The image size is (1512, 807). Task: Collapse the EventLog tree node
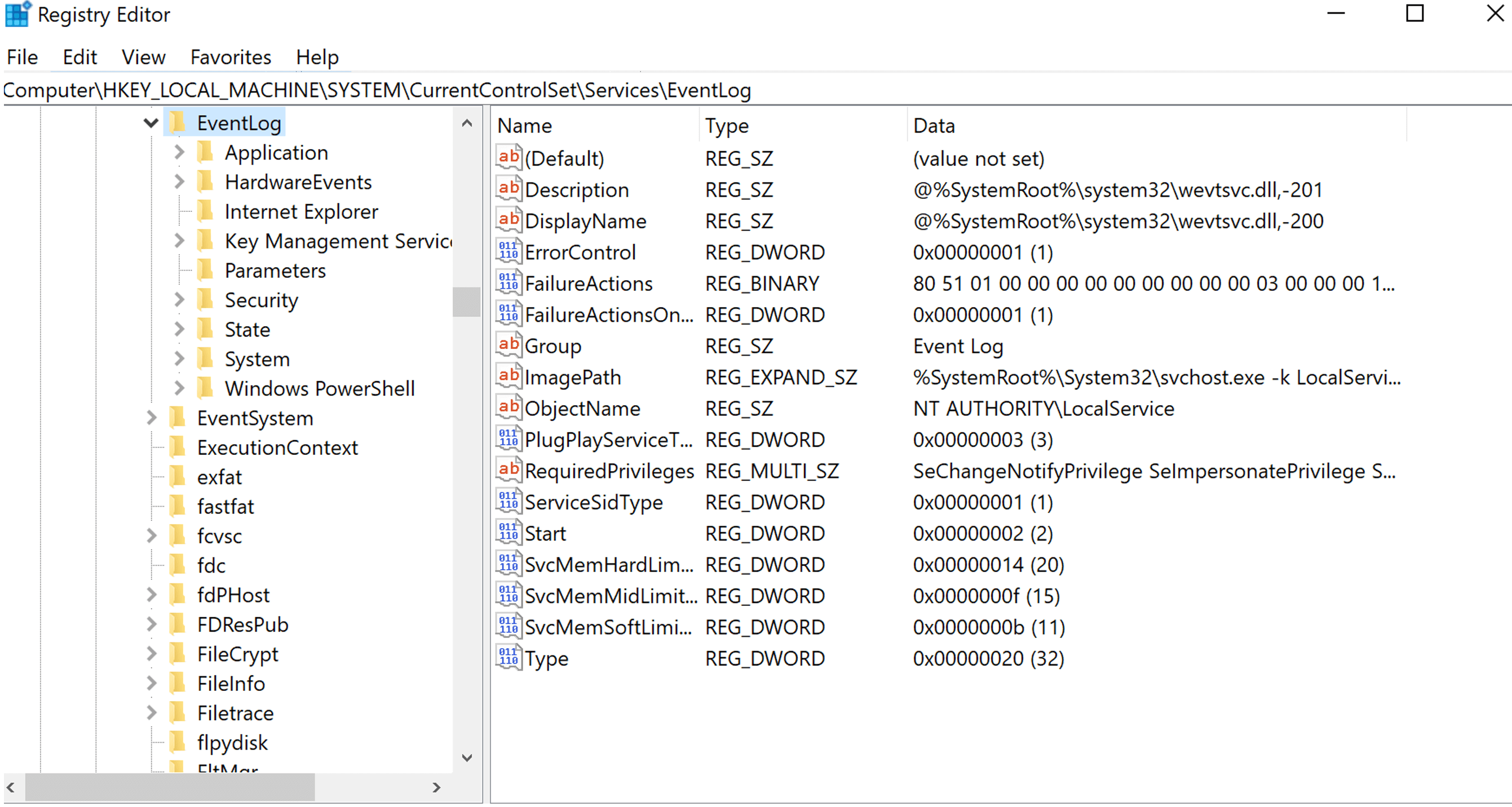pyautogui.click(x=151, y=123)
